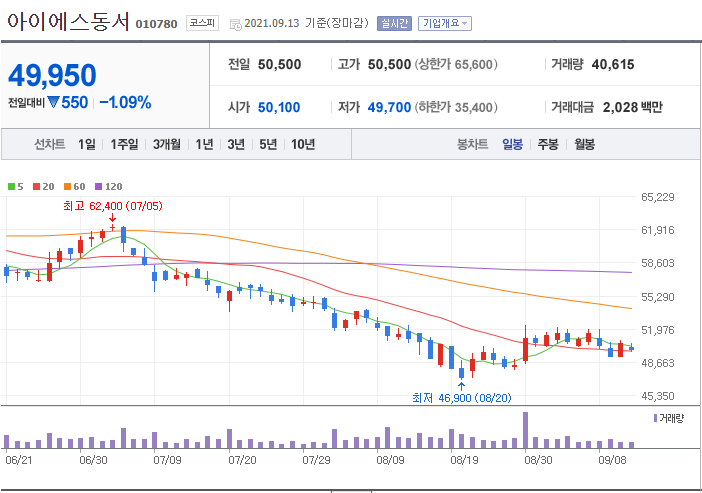Click the stock code 010780
The image size is (702, 493).
(156, 24)
